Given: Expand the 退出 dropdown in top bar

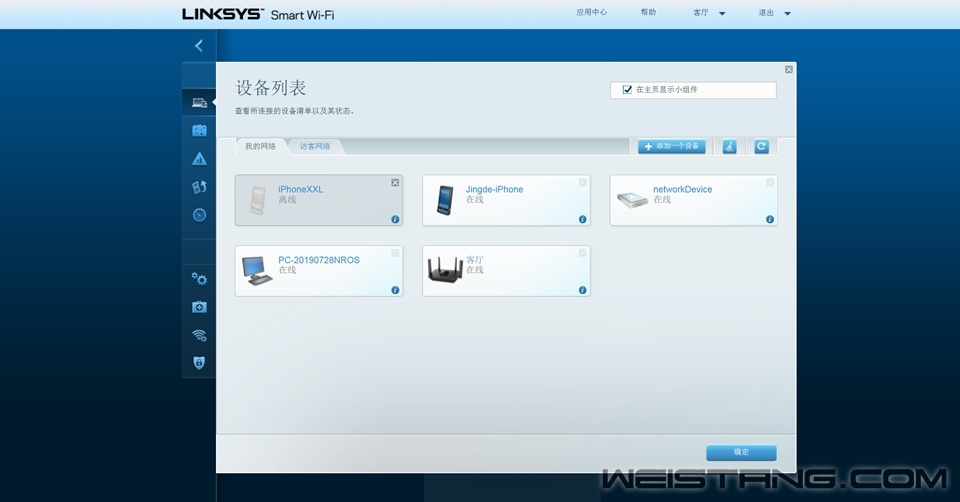Looking at the screenshot, I should coord(774,13).
